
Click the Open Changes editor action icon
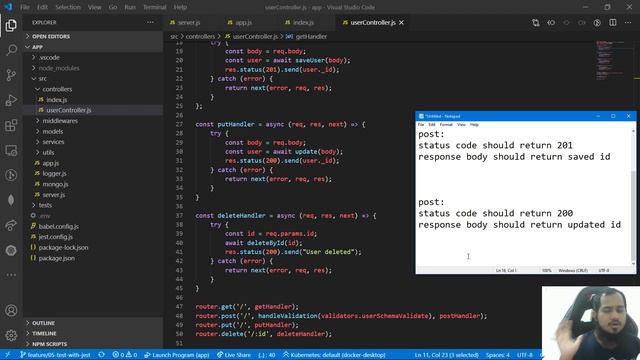536,23
